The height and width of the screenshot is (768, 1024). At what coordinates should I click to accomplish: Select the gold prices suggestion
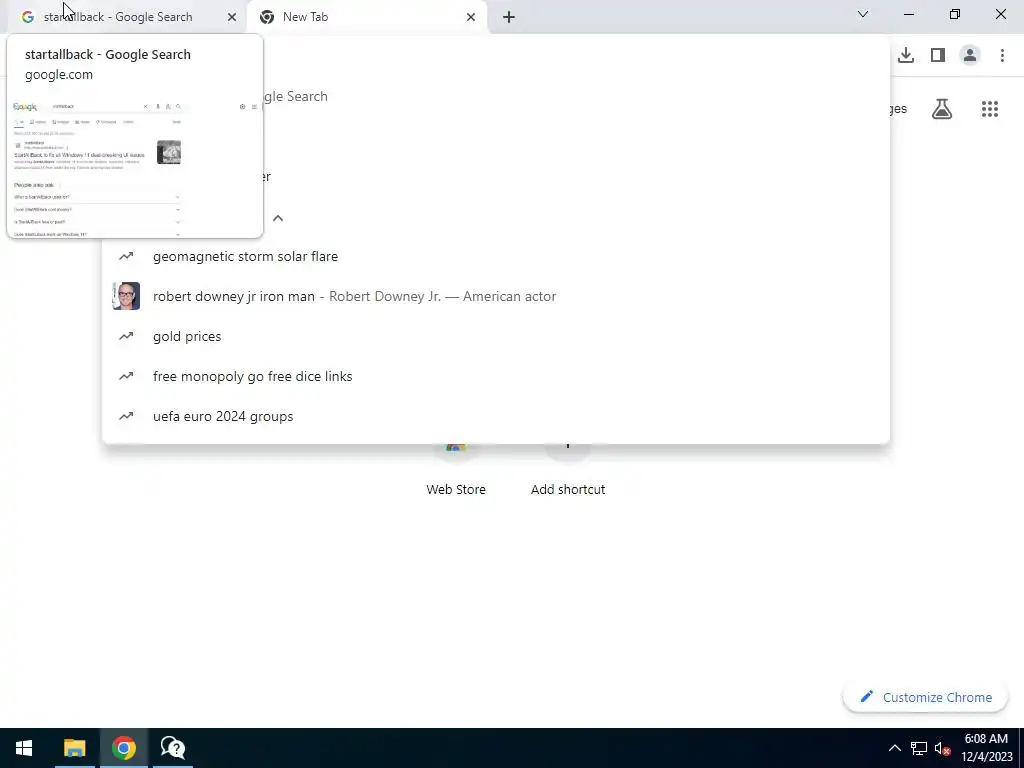tap(496, 336)
